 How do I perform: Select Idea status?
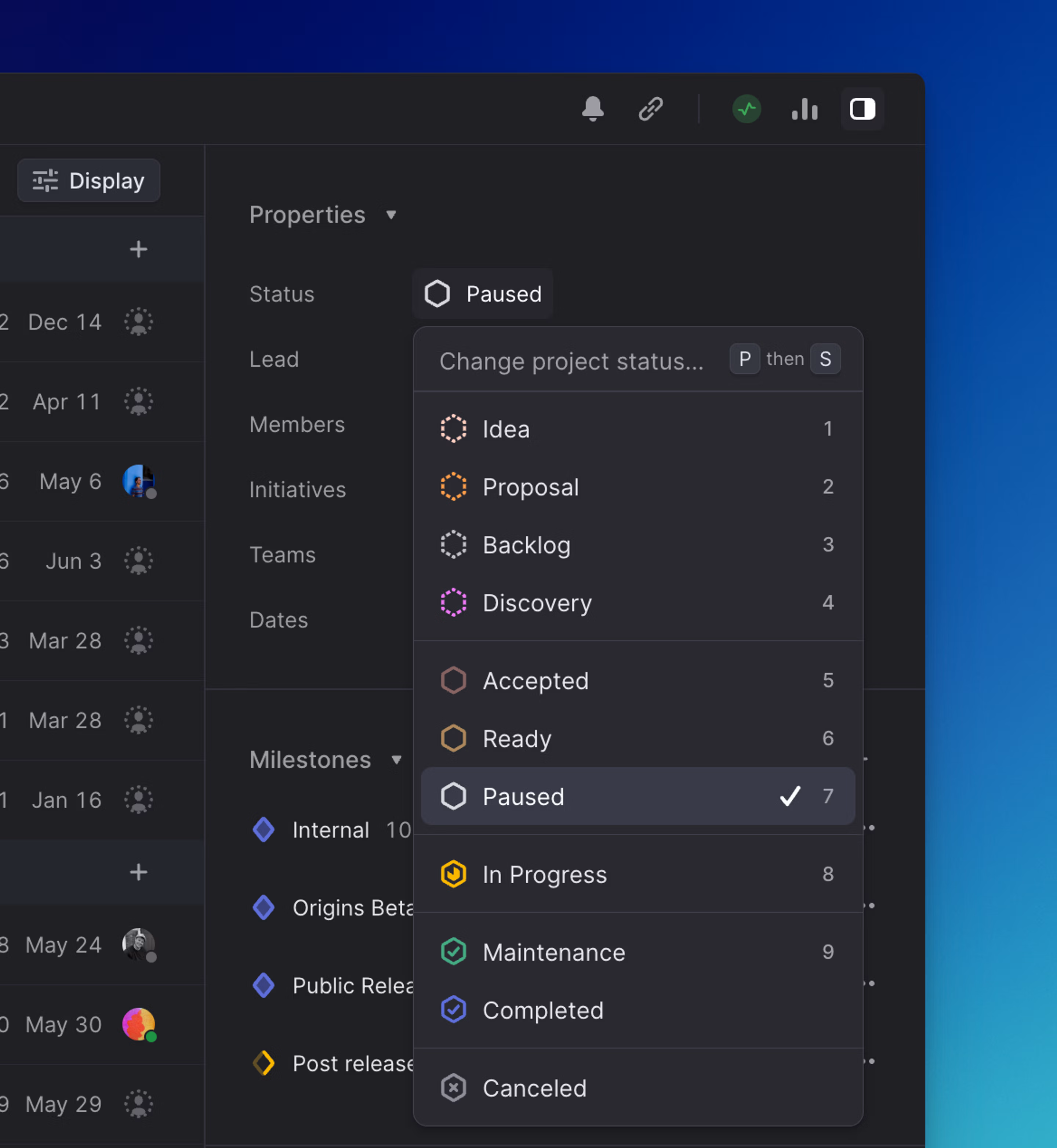click(638, 429)
